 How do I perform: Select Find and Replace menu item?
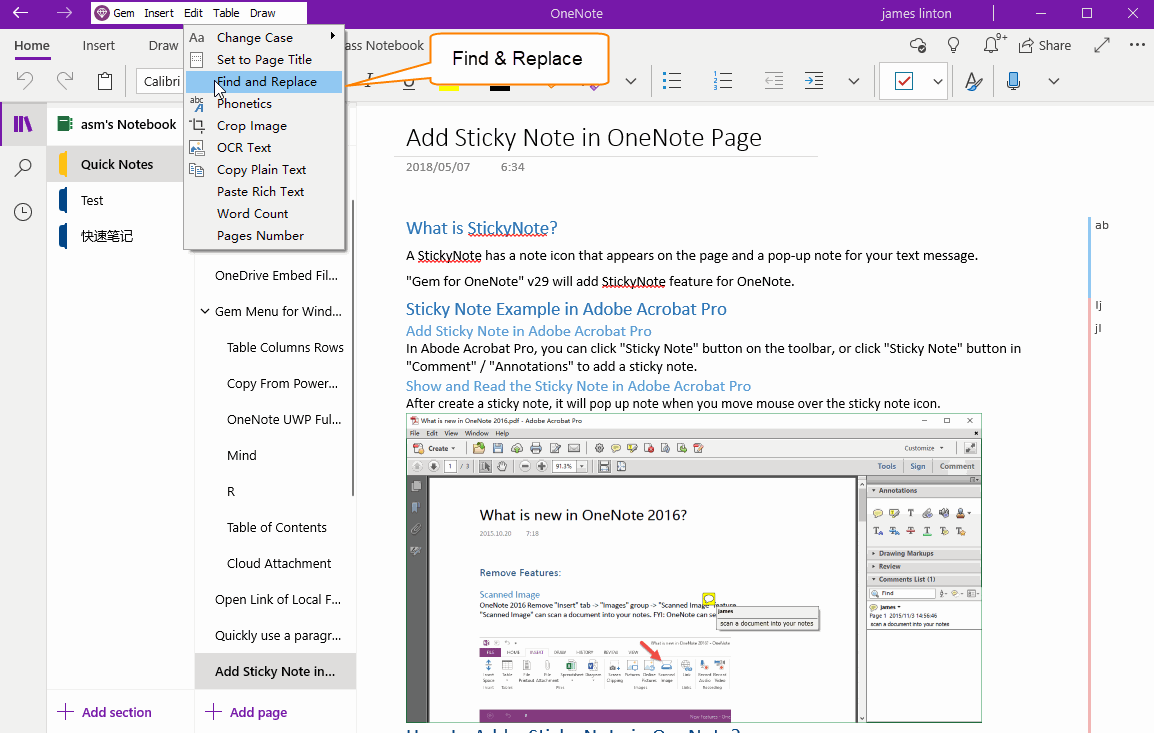(265, 82)
